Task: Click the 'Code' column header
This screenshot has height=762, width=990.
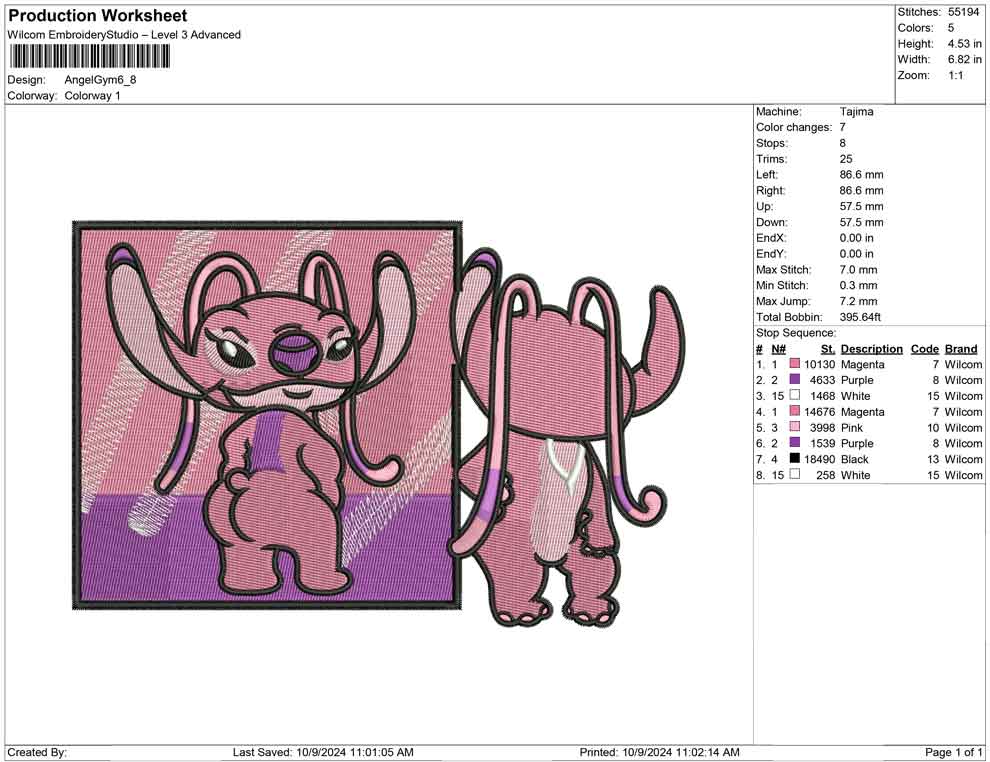Action: [924, 348]
